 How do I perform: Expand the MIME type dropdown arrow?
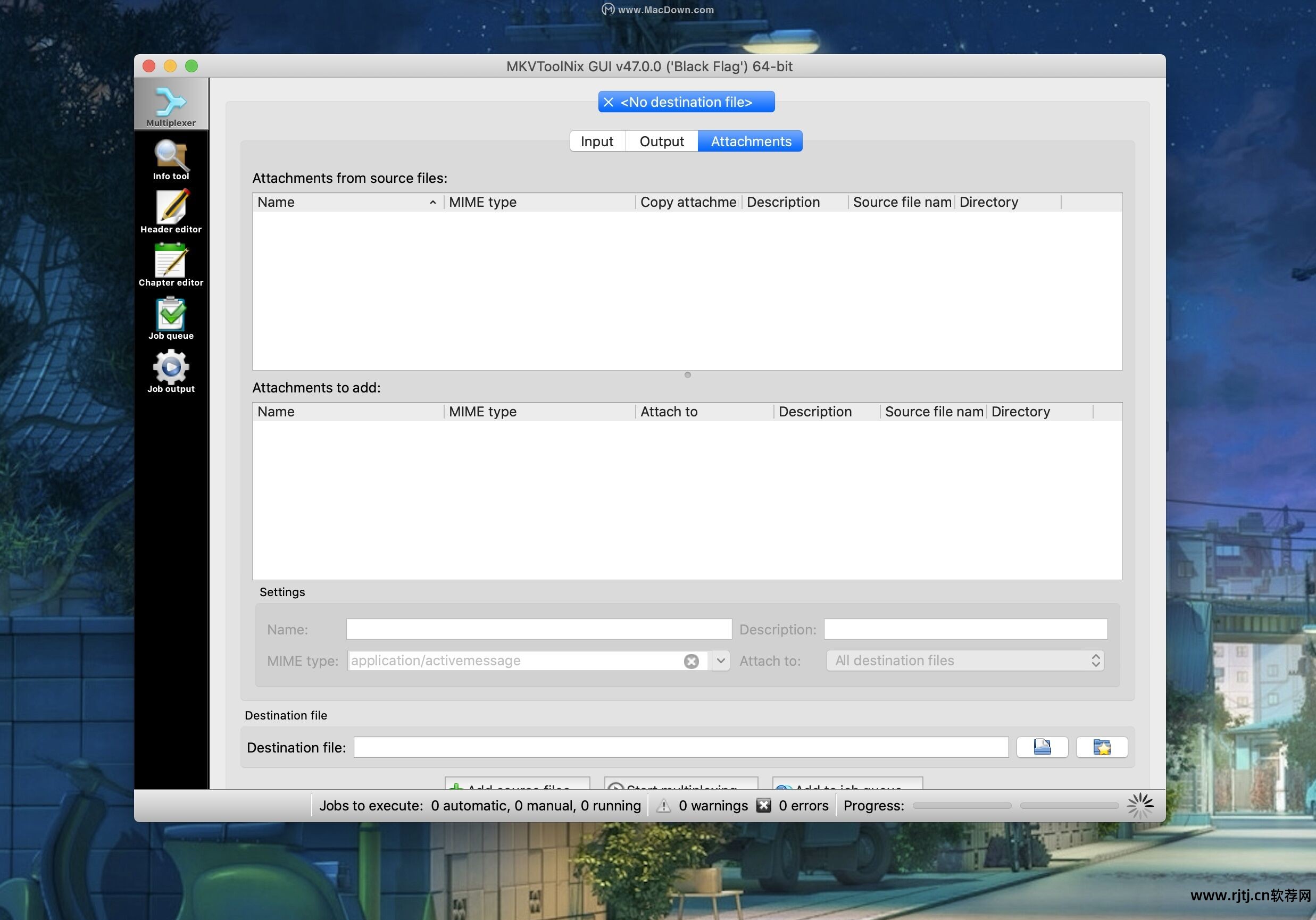[x=720, y=661]
